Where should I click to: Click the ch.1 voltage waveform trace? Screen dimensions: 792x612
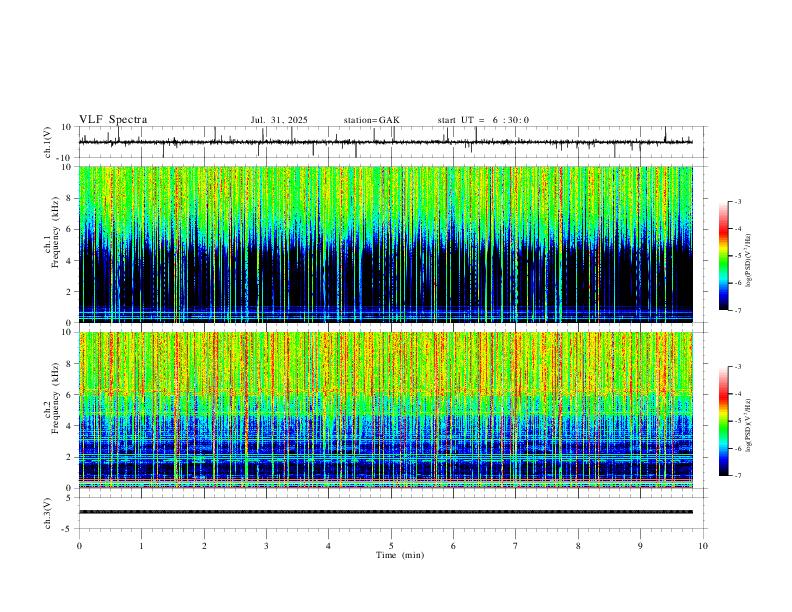point(385,142)
